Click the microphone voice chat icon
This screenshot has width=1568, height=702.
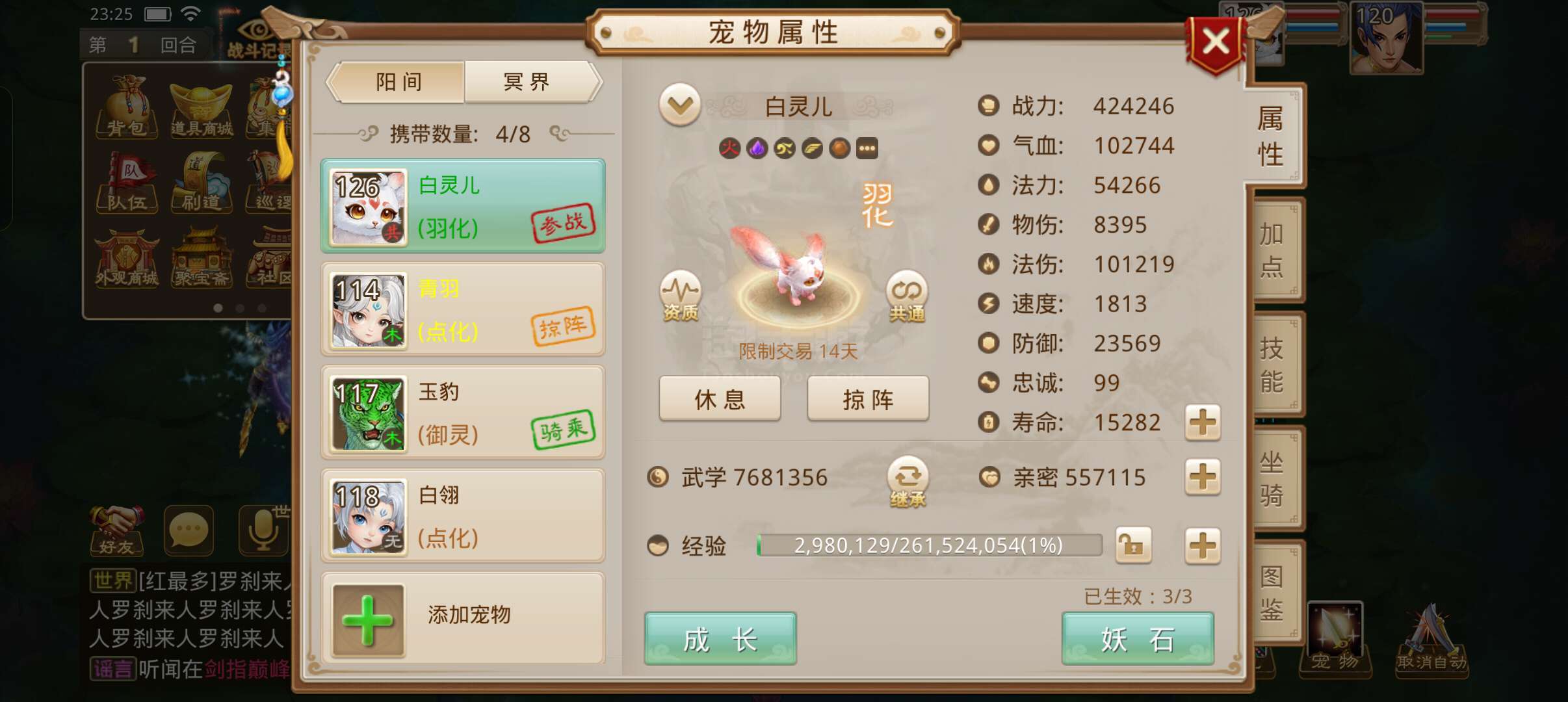[x=263, y=530]
